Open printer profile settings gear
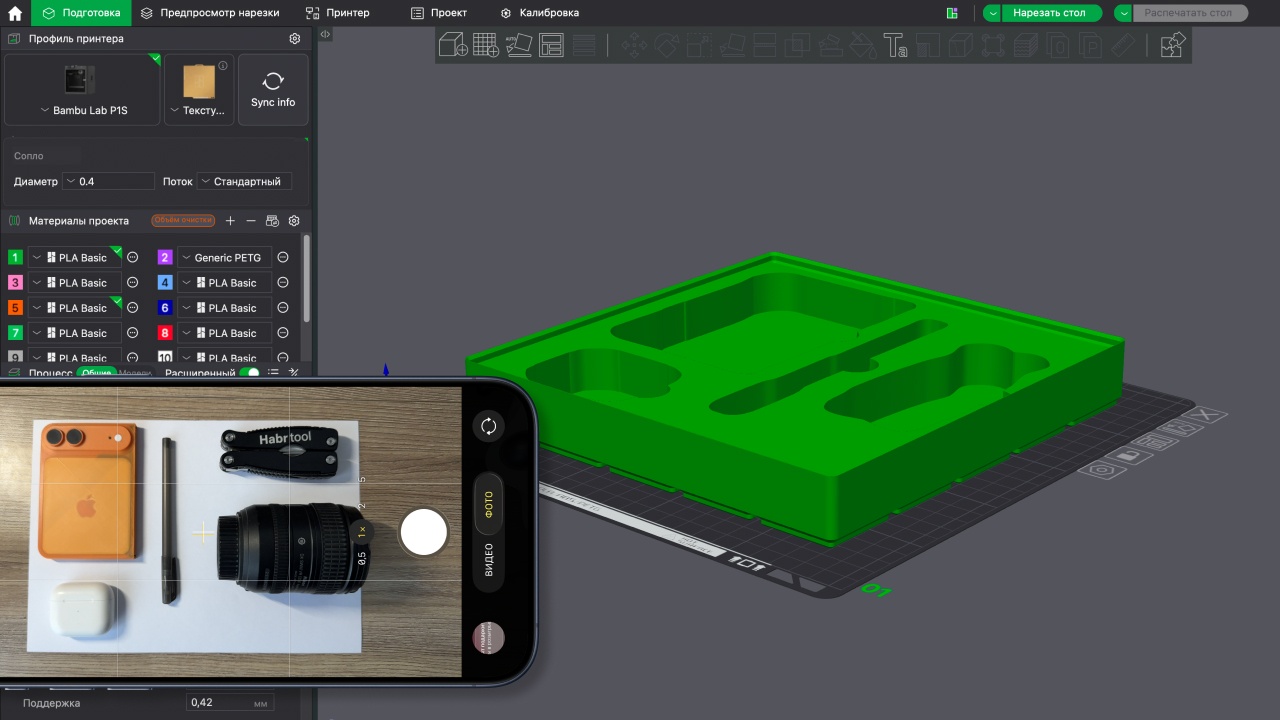Viewport: 1280px width, 720px height. (294, 39)
